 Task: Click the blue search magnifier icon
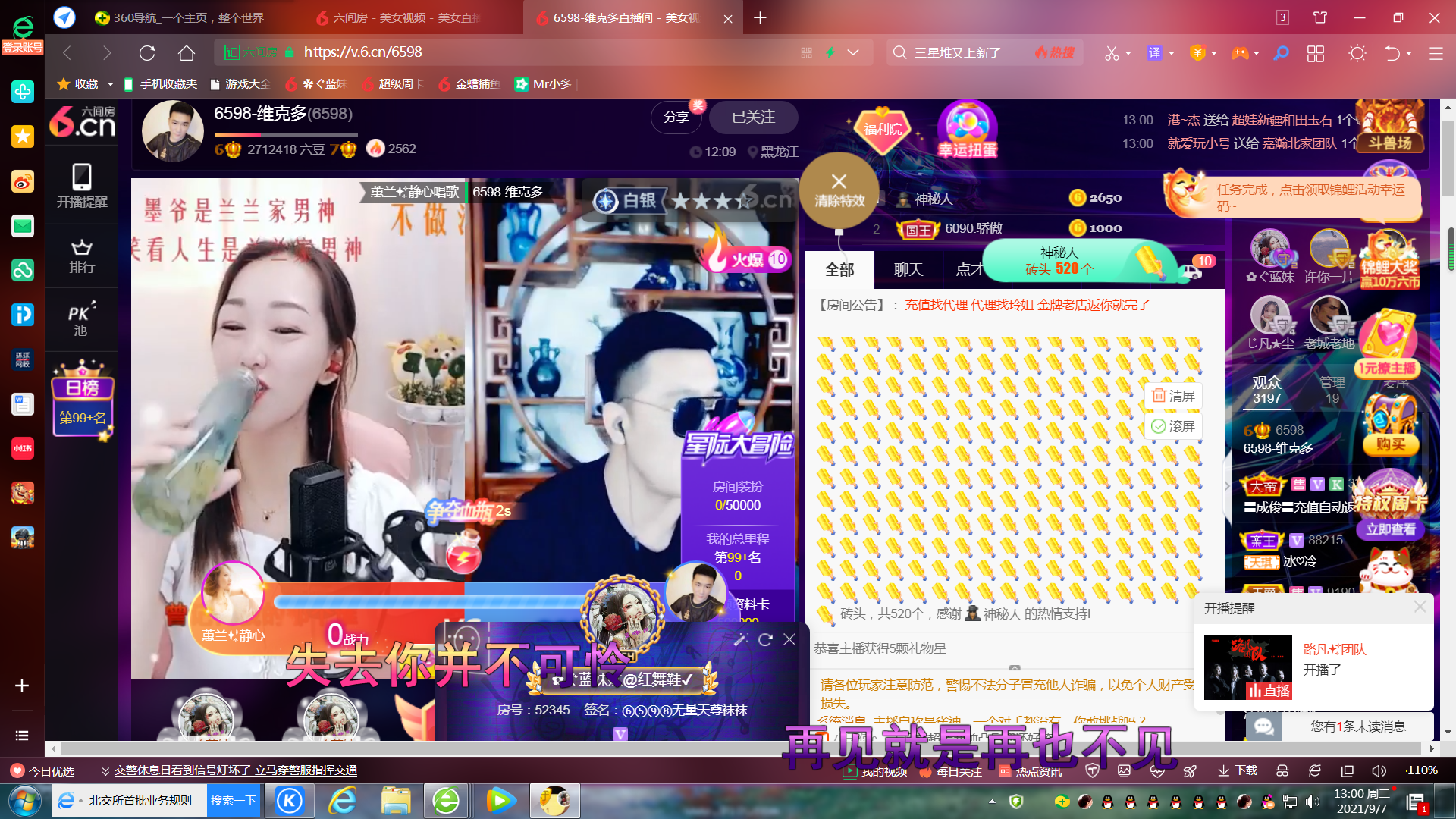(1281, 53)
